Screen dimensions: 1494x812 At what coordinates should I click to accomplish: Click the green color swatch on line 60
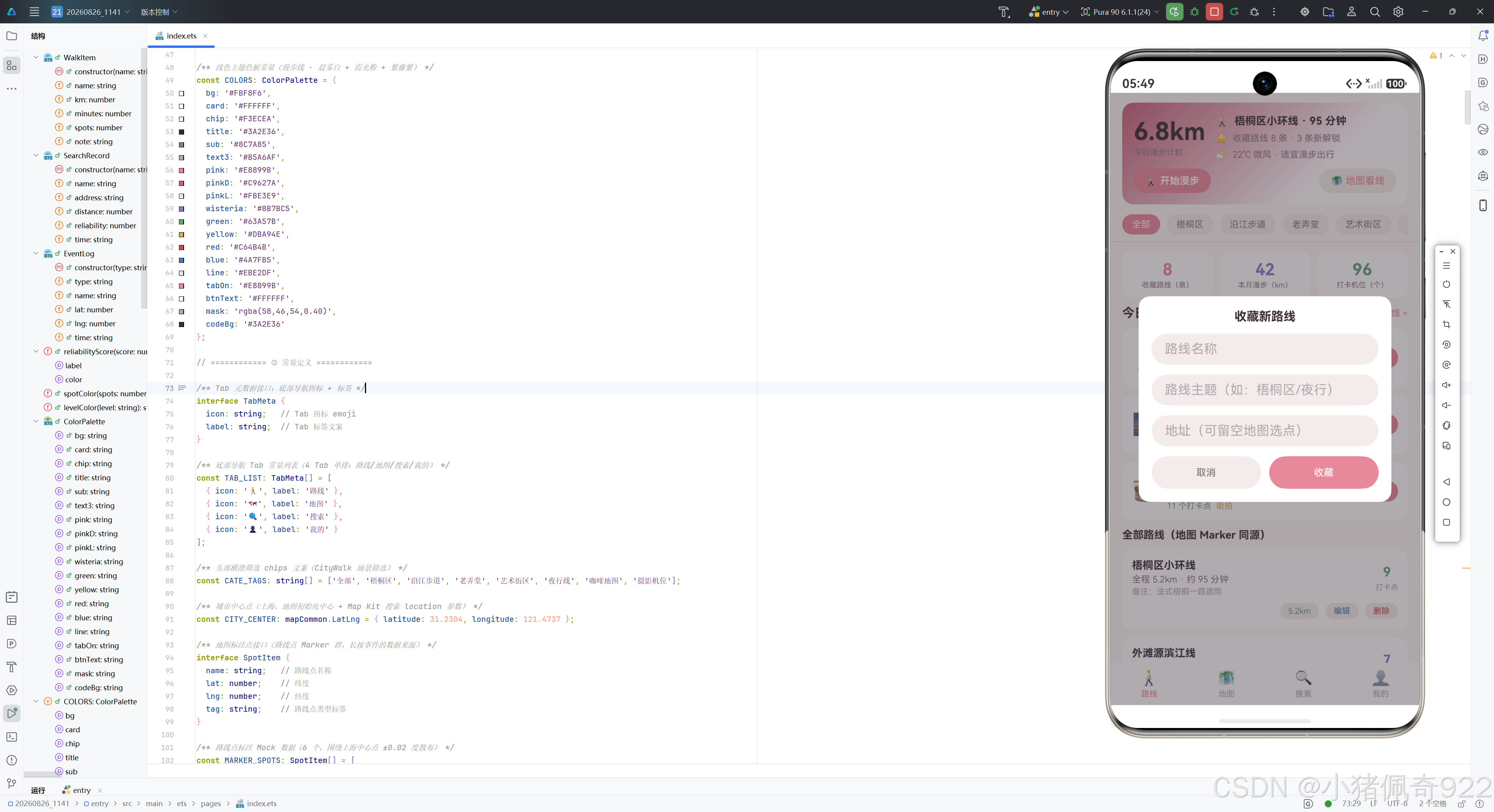(x=182, y=222)
